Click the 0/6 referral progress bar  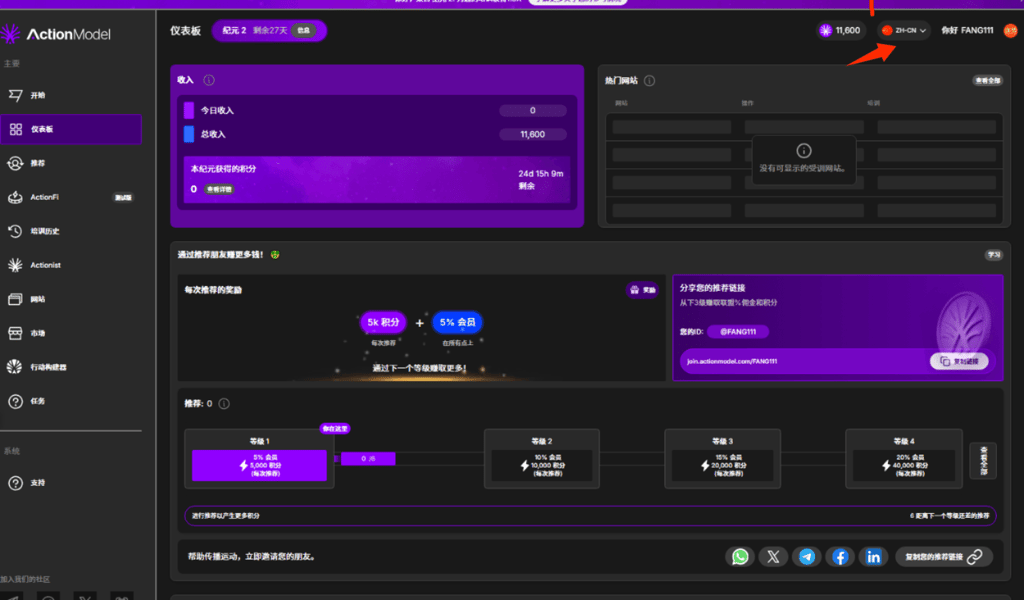click(368, 459)
